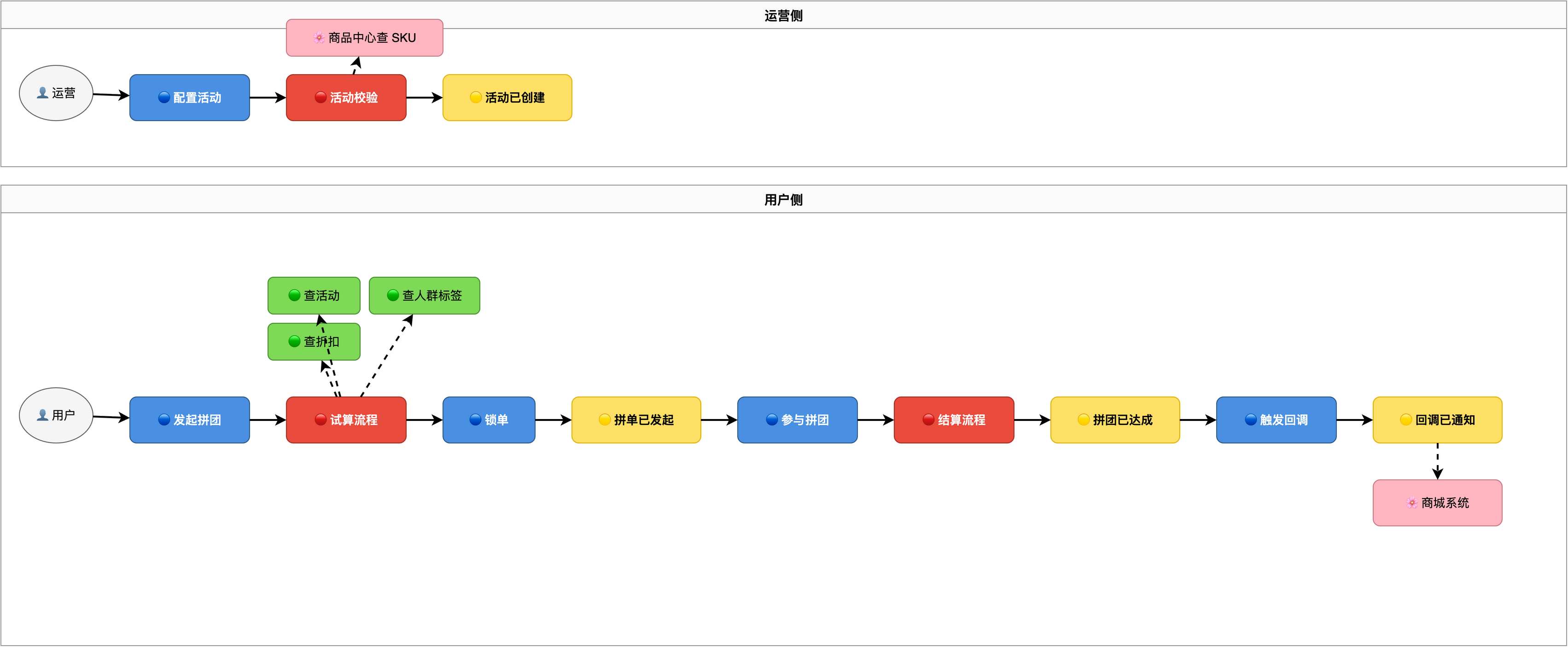This screenshot has width=1568, height=647.
Task: Click the blue ball icon in 触发回调
Action: pyautogui.click(x=1251, y=420)
